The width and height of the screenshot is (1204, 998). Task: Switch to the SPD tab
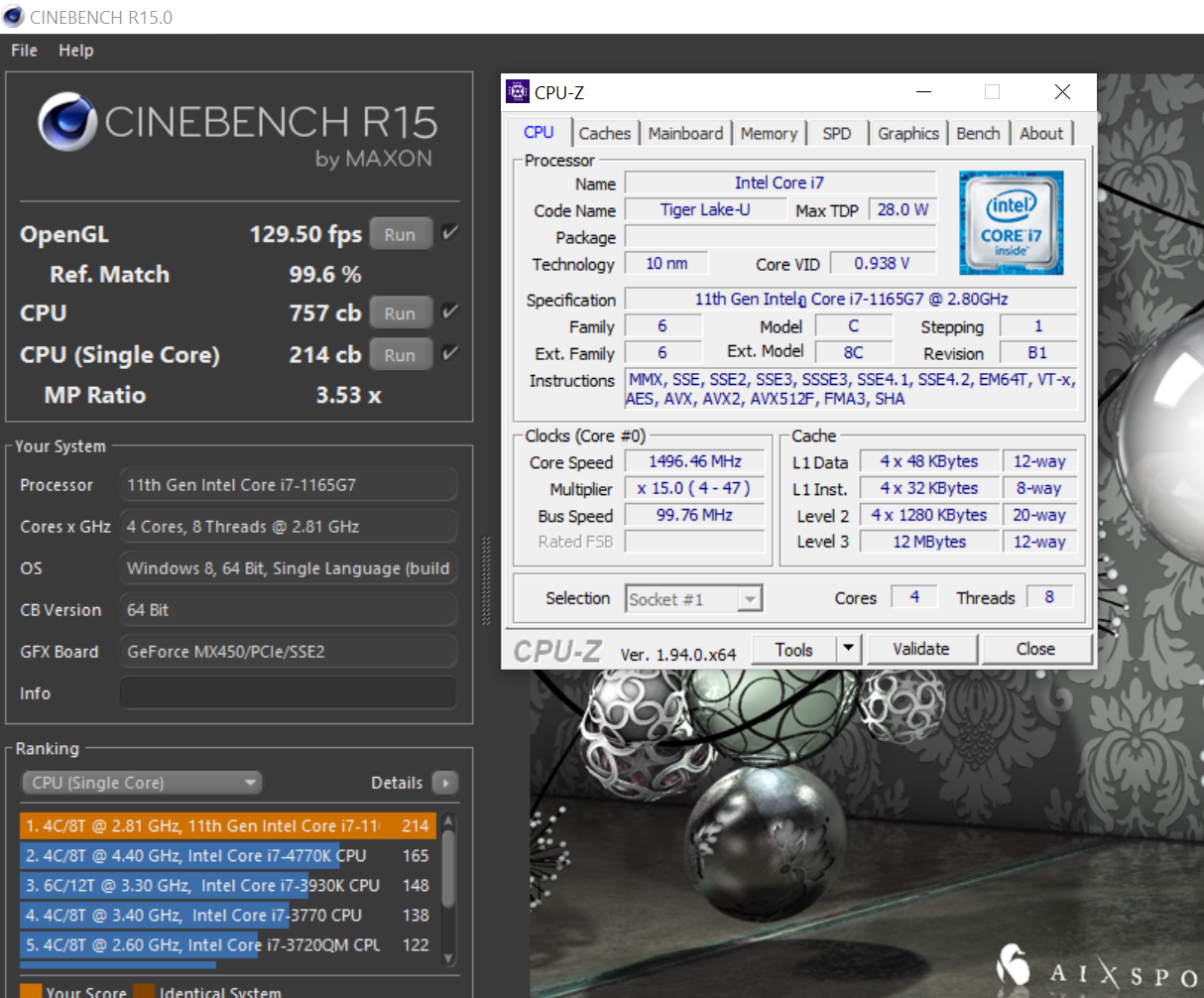pos(837,133)
